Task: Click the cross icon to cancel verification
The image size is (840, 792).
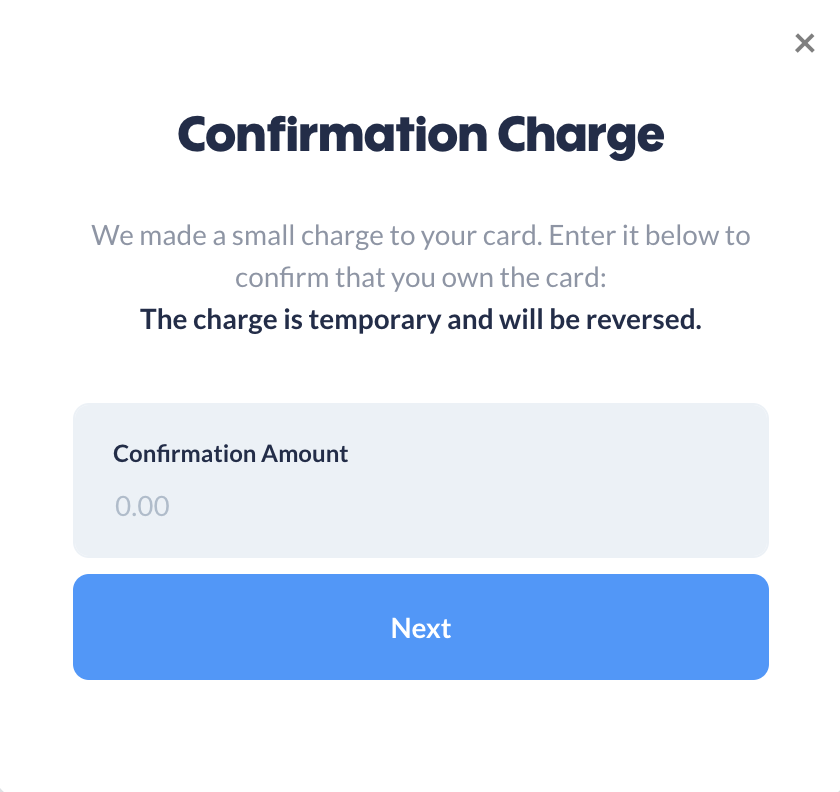Action: 805,43
